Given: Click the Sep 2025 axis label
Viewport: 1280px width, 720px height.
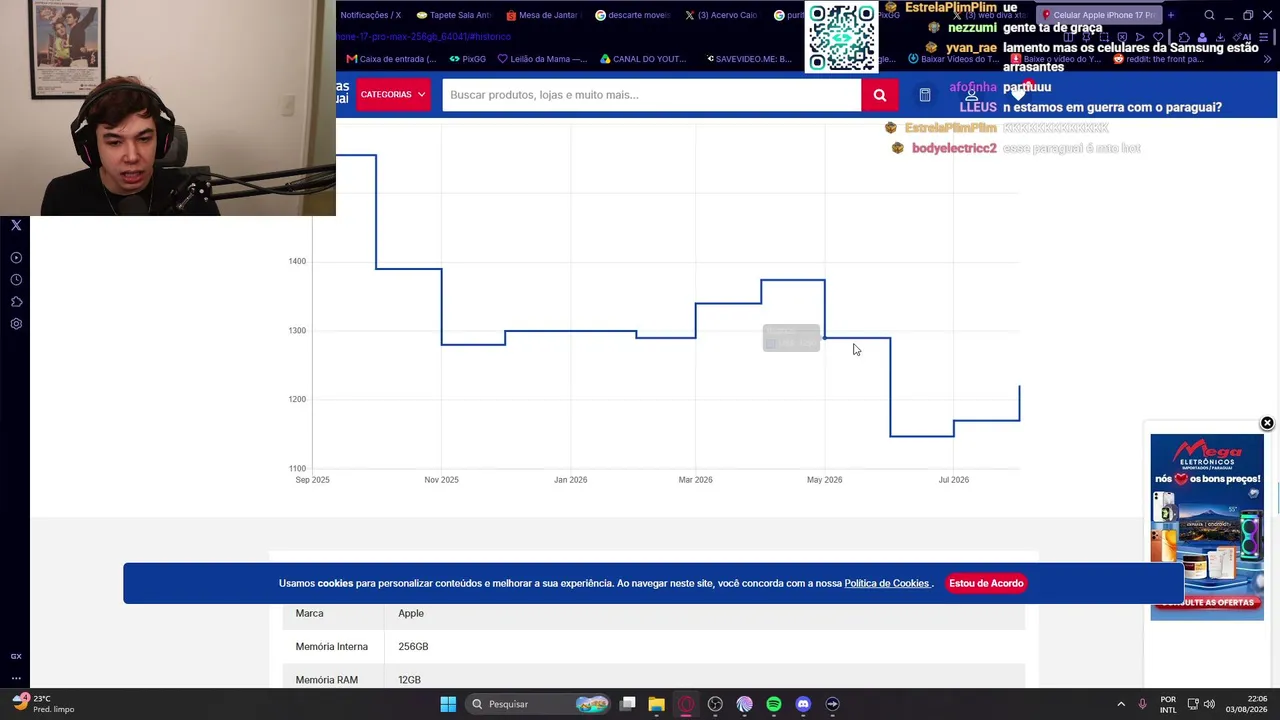Looking at the screenshot, I should (312, 480).
